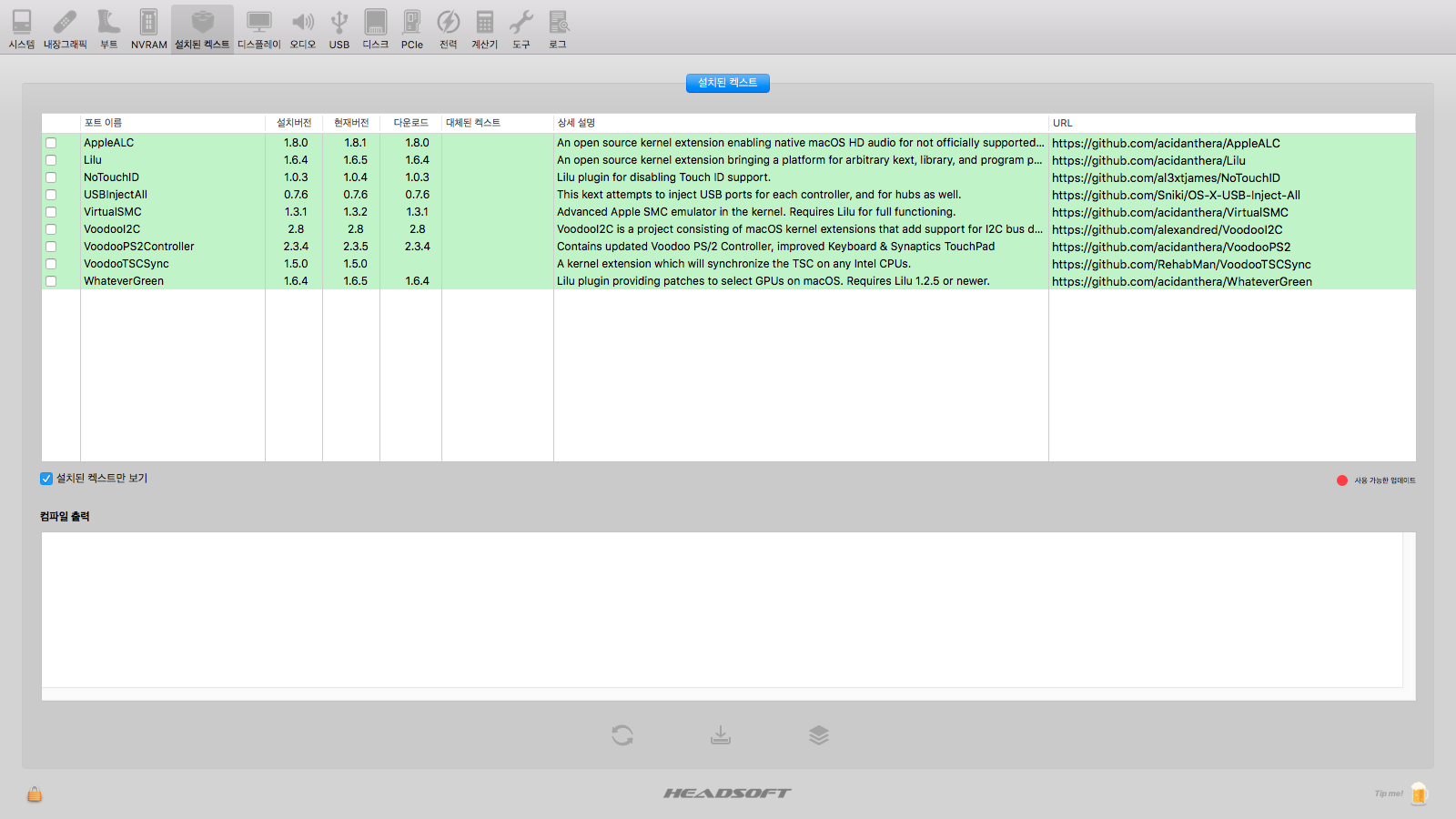Check the VoodooI2C row checkbox
1456x819 pixels.
(51, 229)
